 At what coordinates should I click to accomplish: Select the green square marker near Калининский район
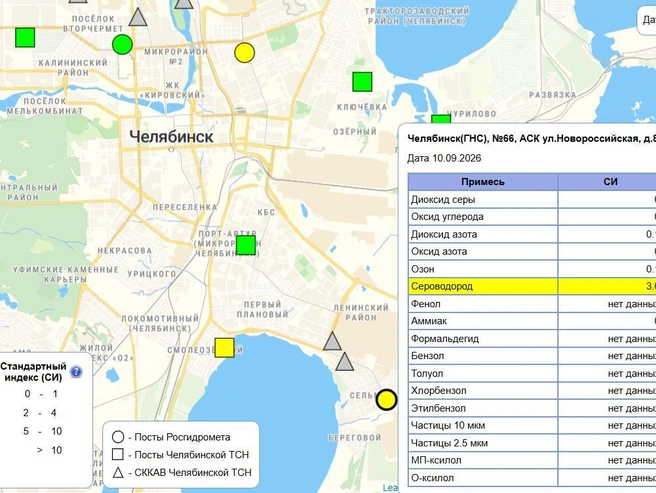point(25,37)
